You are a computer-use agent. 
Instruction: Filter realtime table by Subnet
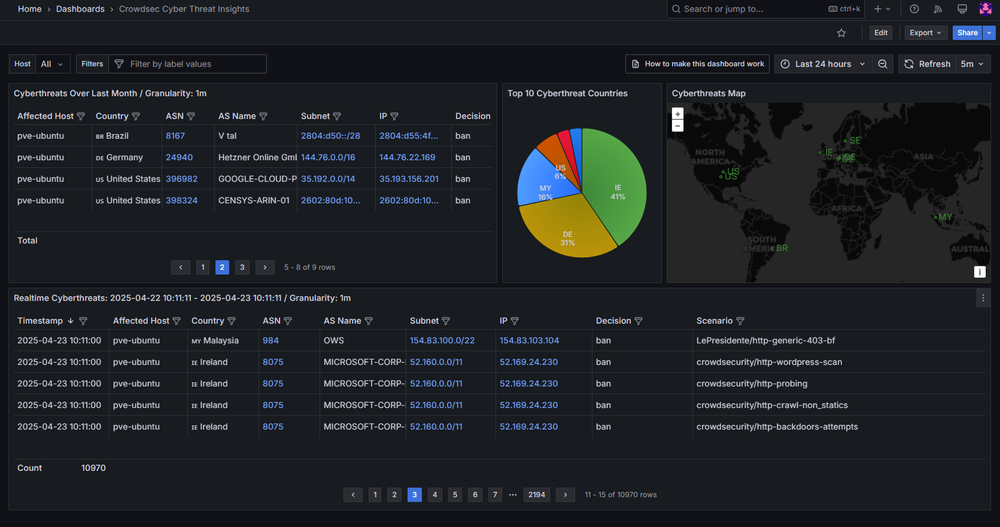(446, 321)
